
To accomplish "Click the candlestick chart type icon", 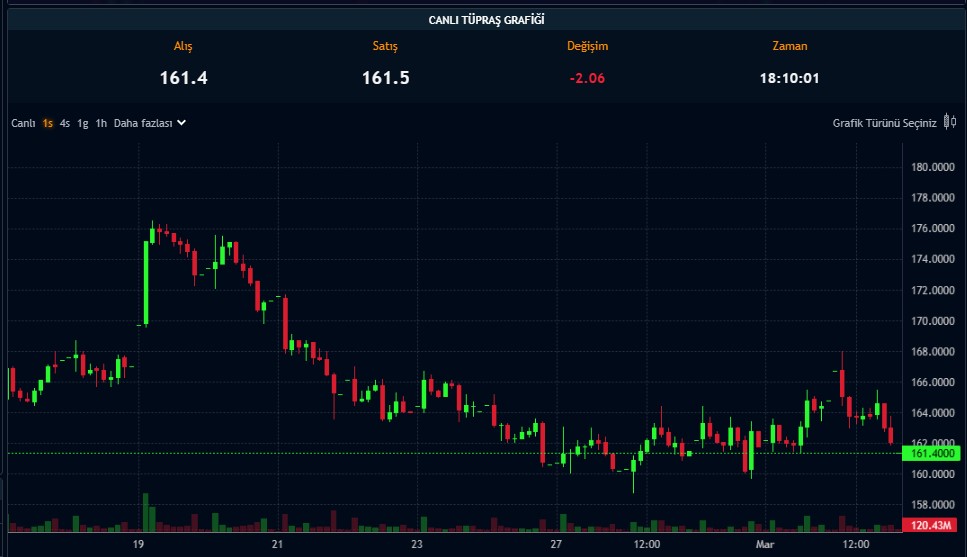I will click(949, 123).
